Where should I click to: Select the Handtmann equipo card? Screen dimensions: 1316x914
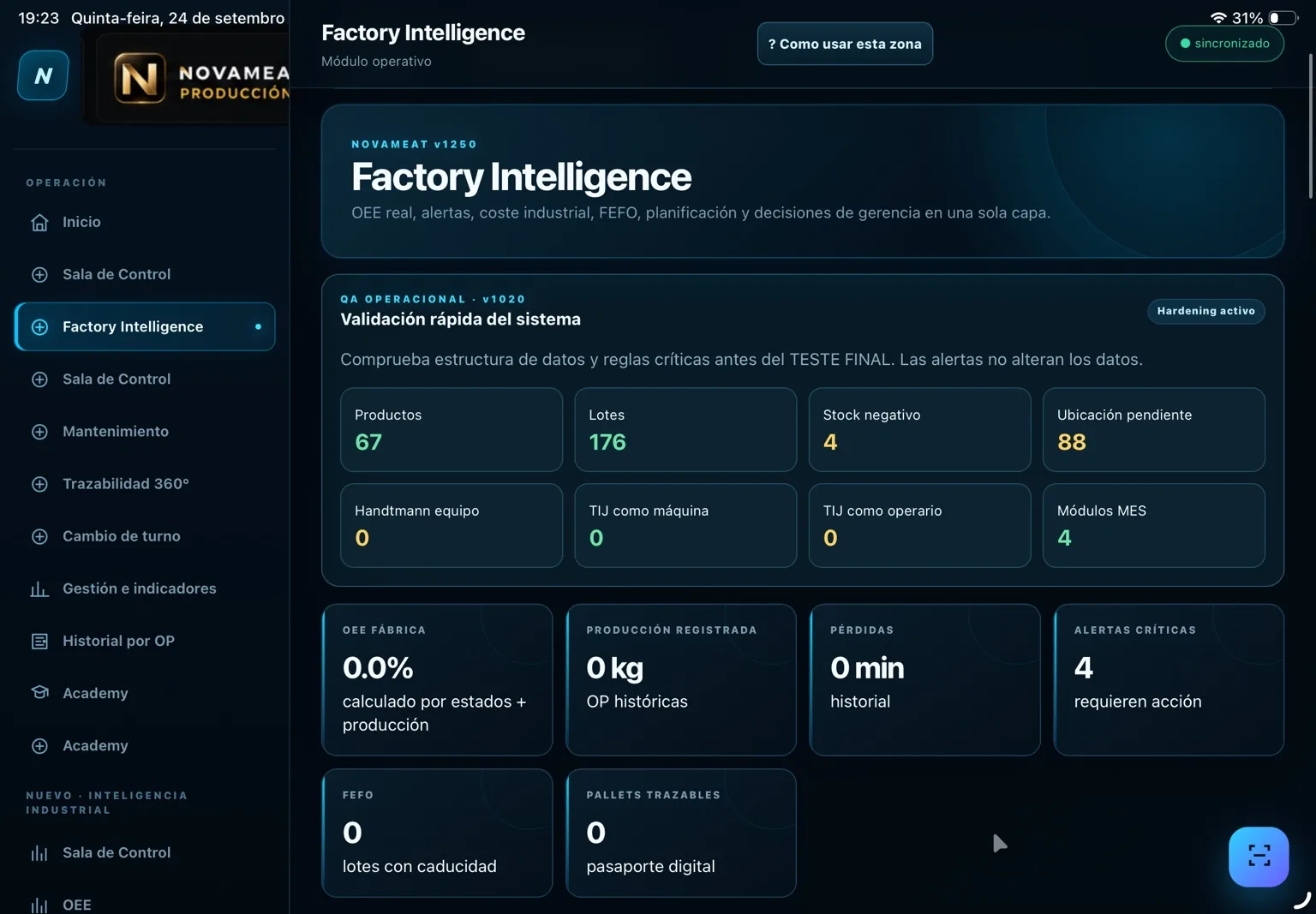point(452,526)
